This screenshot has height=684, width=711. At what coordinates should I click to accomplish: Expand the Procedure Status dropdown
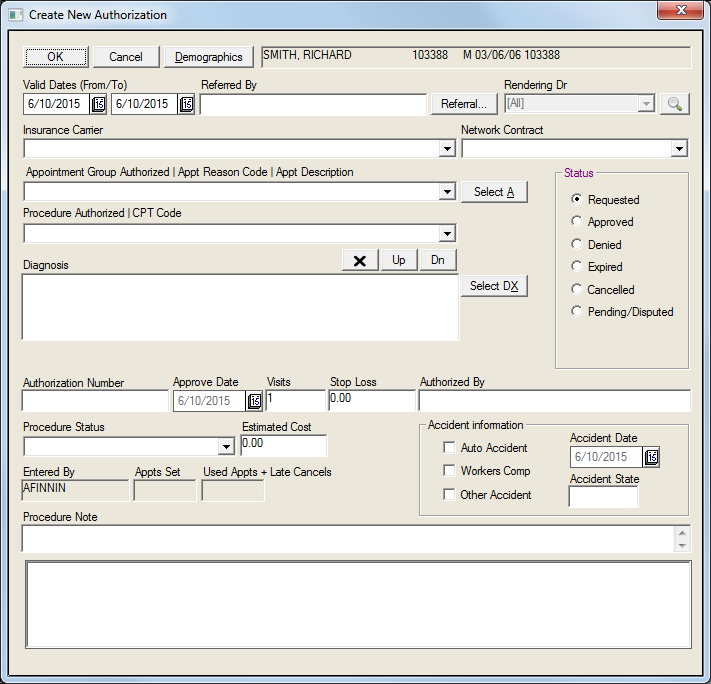pos(226,446)
